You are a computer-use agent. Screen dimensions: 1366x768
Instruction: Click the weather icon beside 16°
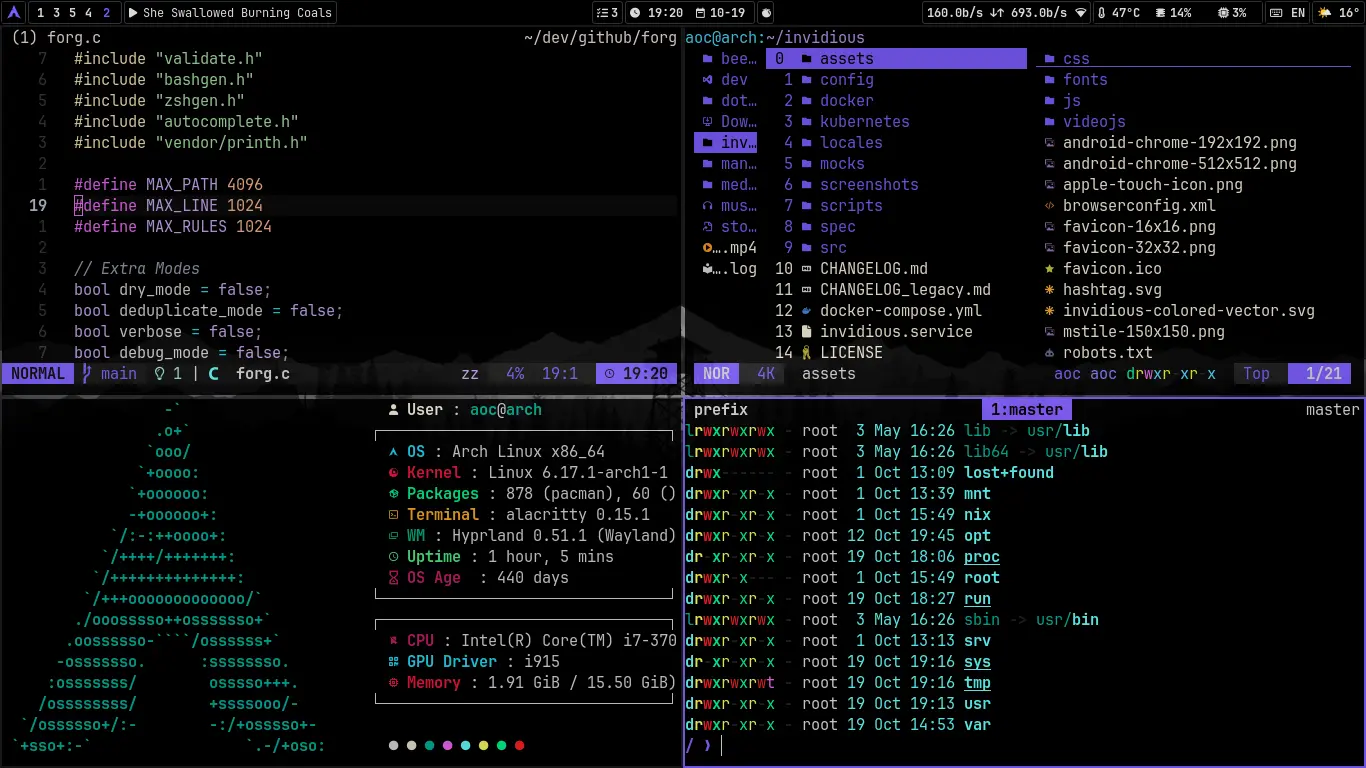point(1326,13)
